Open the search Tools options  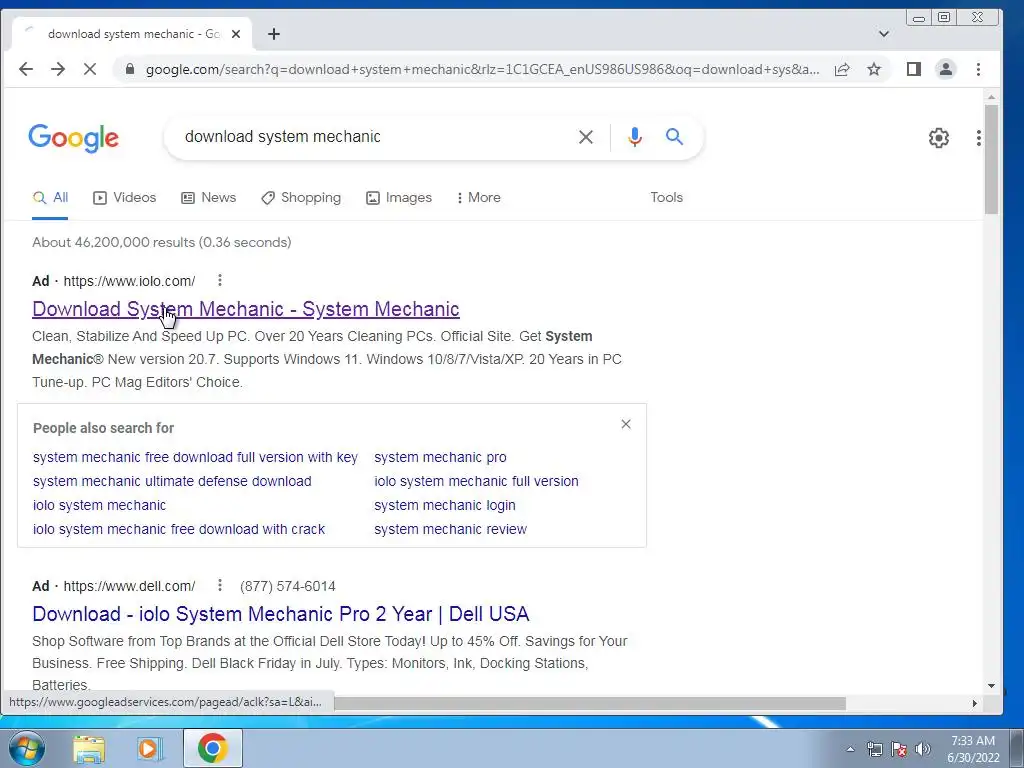pos(666,197)
